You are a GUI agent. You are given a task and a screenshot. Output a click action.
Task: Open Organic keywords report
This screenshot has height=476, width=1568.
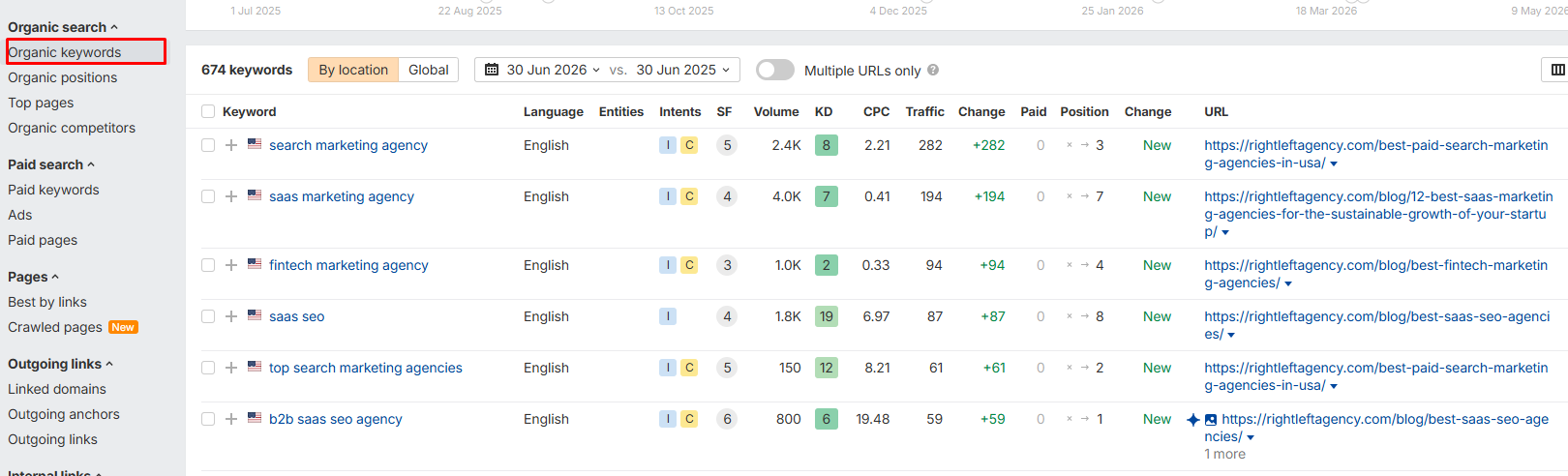click(x=65, y=52)
